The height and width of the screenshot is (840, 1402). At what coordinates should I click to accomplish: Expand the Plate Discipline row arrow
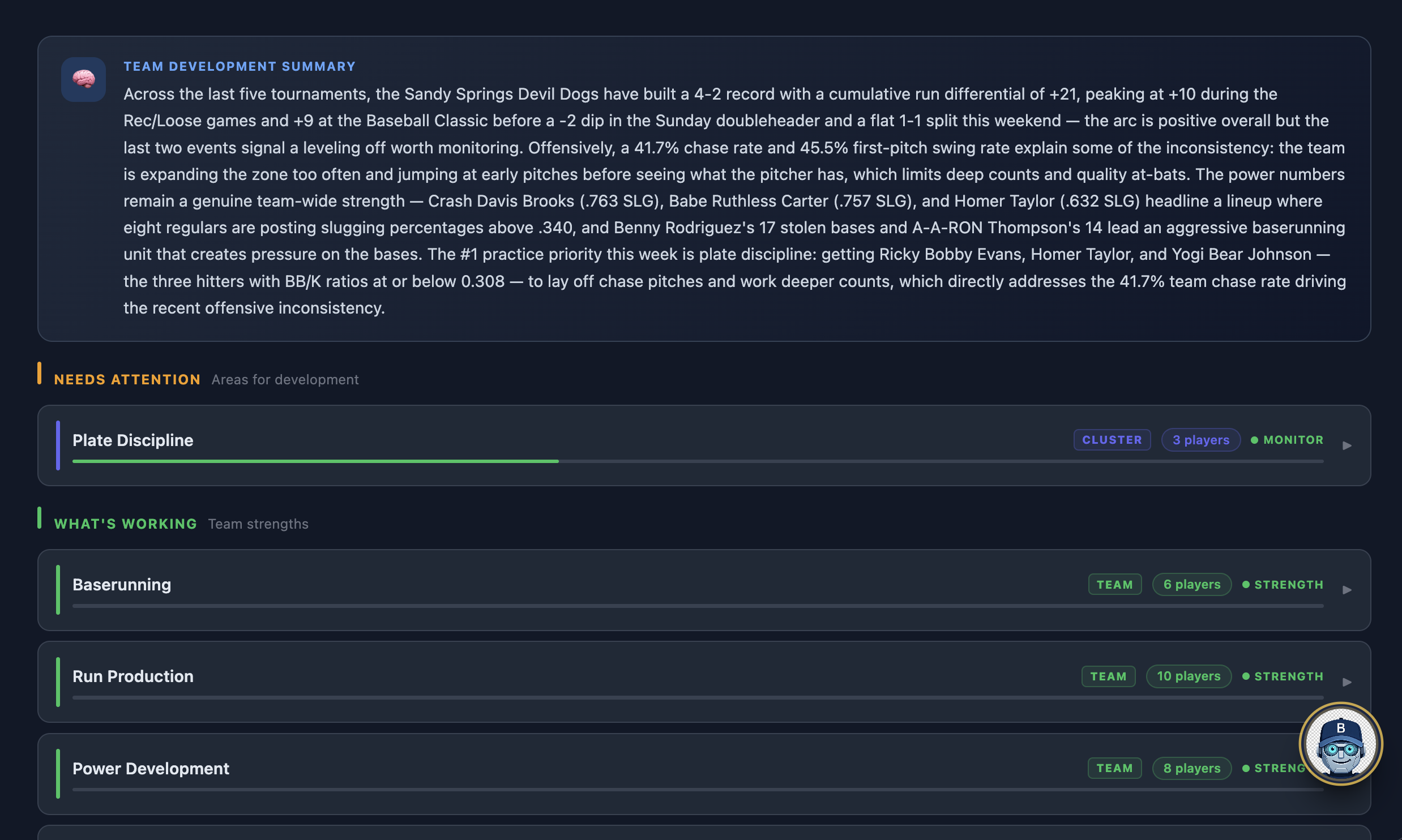[x=1347, y=445]
